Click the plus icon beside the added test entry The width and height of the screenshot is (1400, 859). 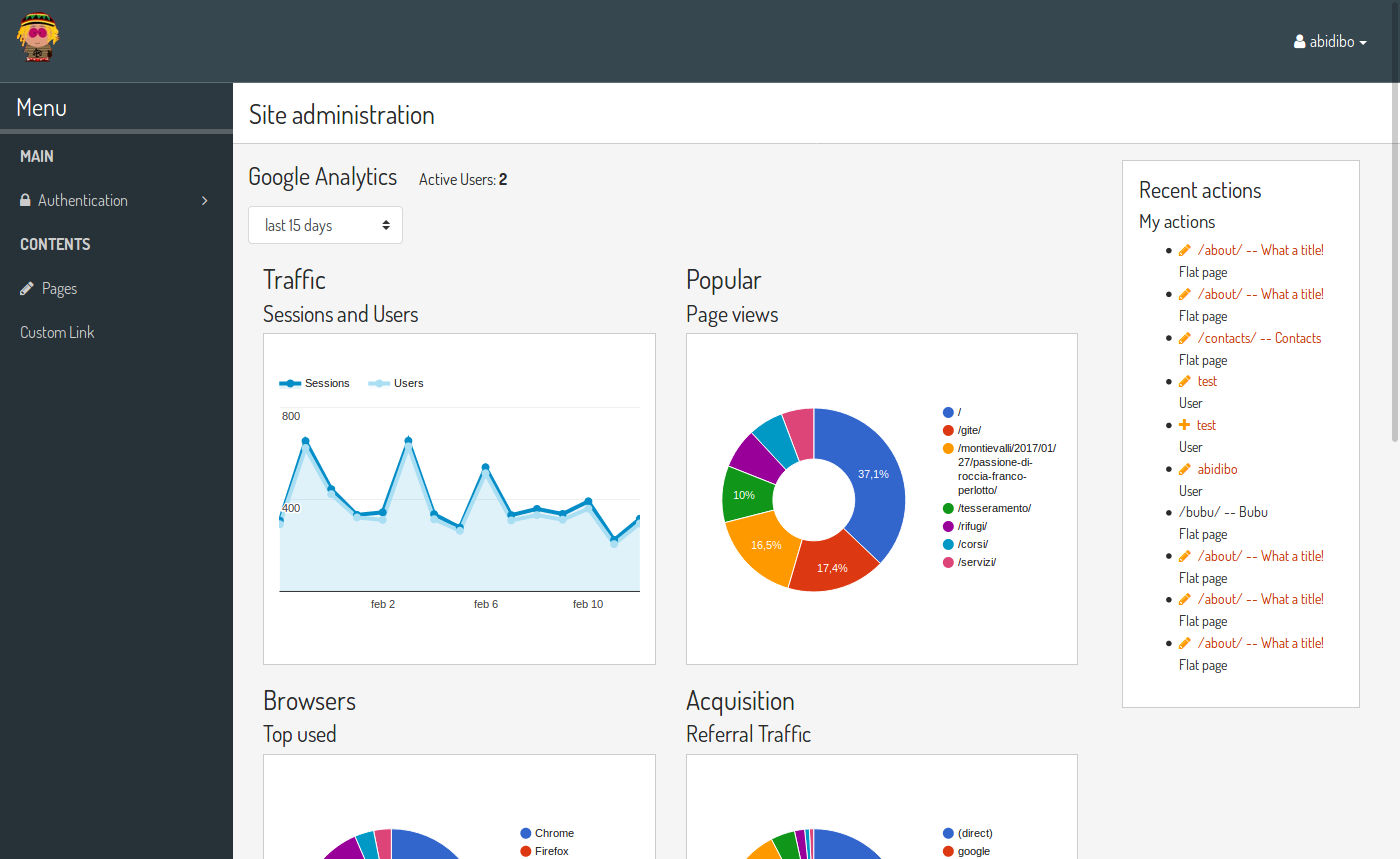pyautogui.click(x=1185, y=425)
